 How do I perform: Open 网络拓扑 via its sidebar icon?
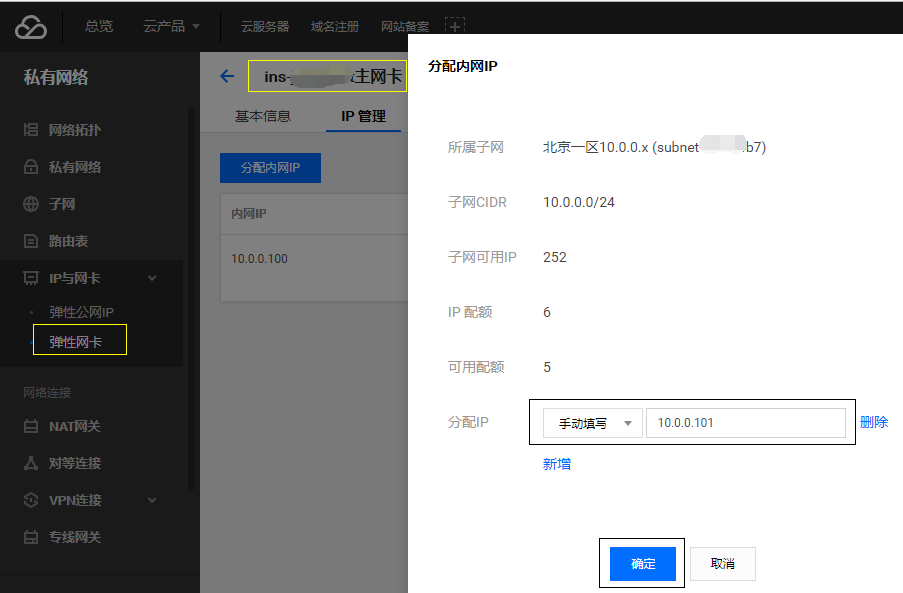click(x=31, y=130)
